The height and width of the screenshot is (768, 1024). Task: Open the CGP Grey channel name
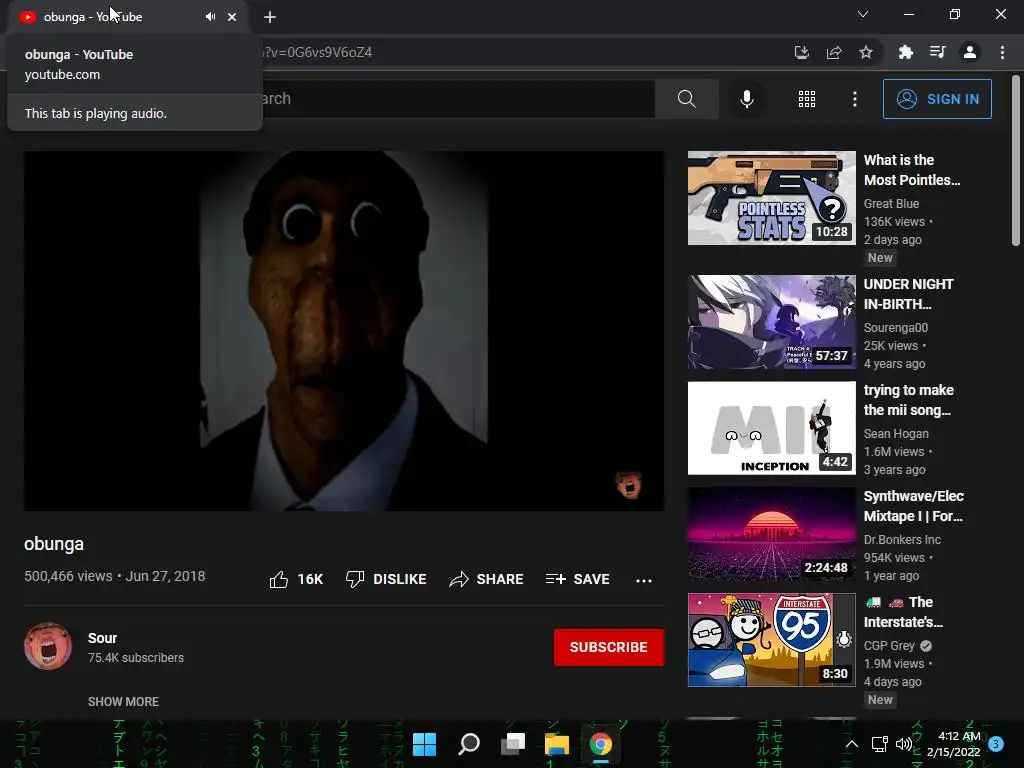click(889, 645)
